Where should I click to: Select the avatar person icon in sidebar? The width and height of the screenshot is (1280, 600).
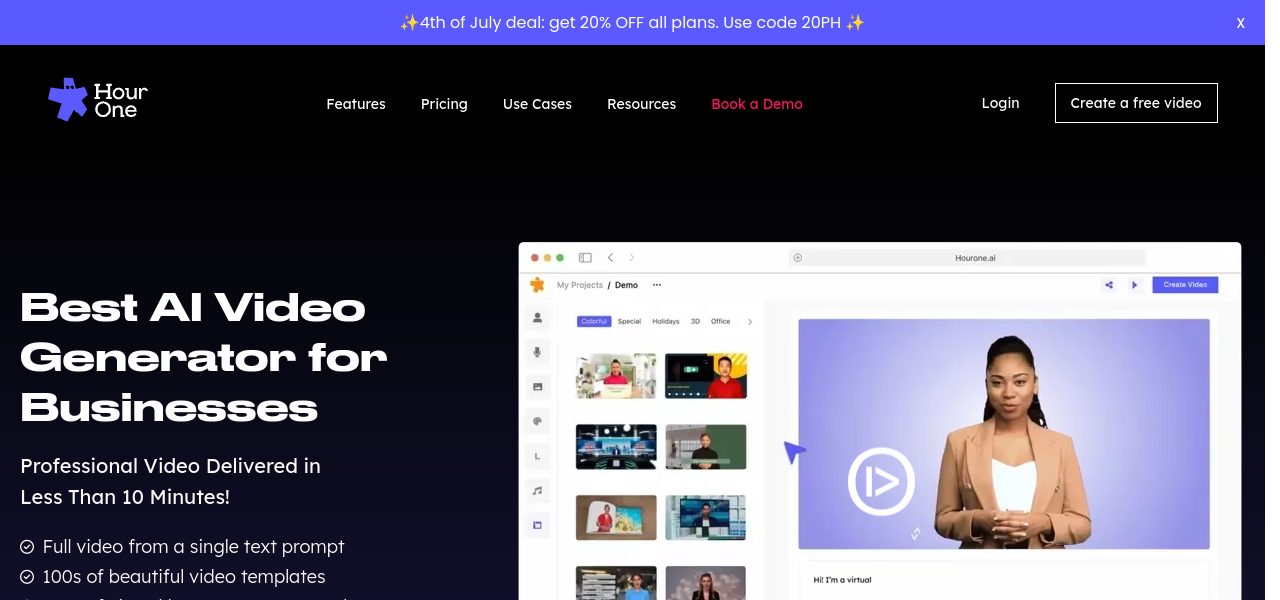pyautogui.click(x=538, y=318)
